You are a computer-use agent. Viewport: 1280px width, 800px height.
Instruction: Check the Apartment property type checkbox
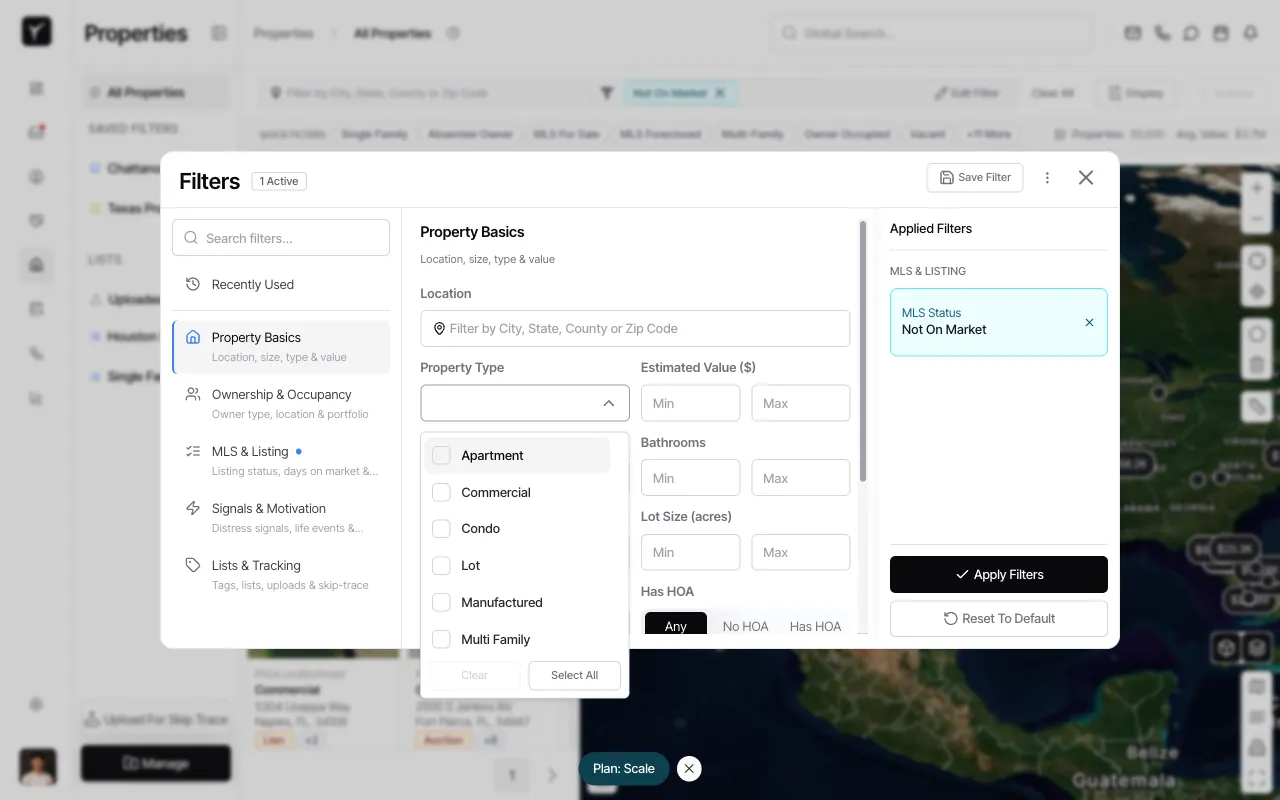click(x=441, y=455)
